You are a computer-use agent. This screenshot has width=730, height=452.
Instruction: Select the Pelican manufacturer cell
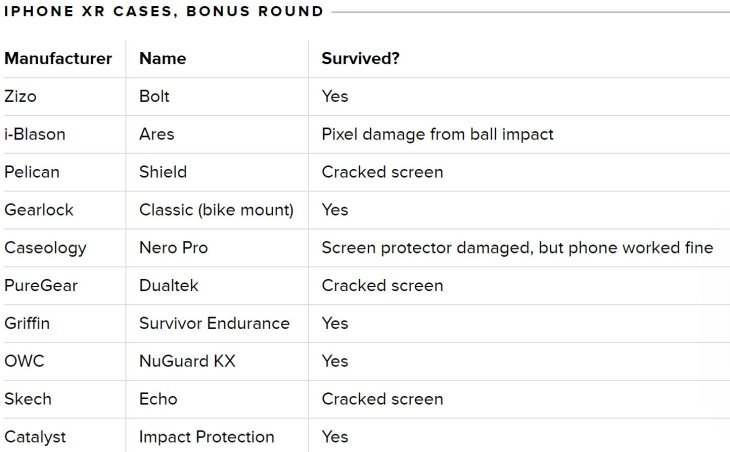32,172
